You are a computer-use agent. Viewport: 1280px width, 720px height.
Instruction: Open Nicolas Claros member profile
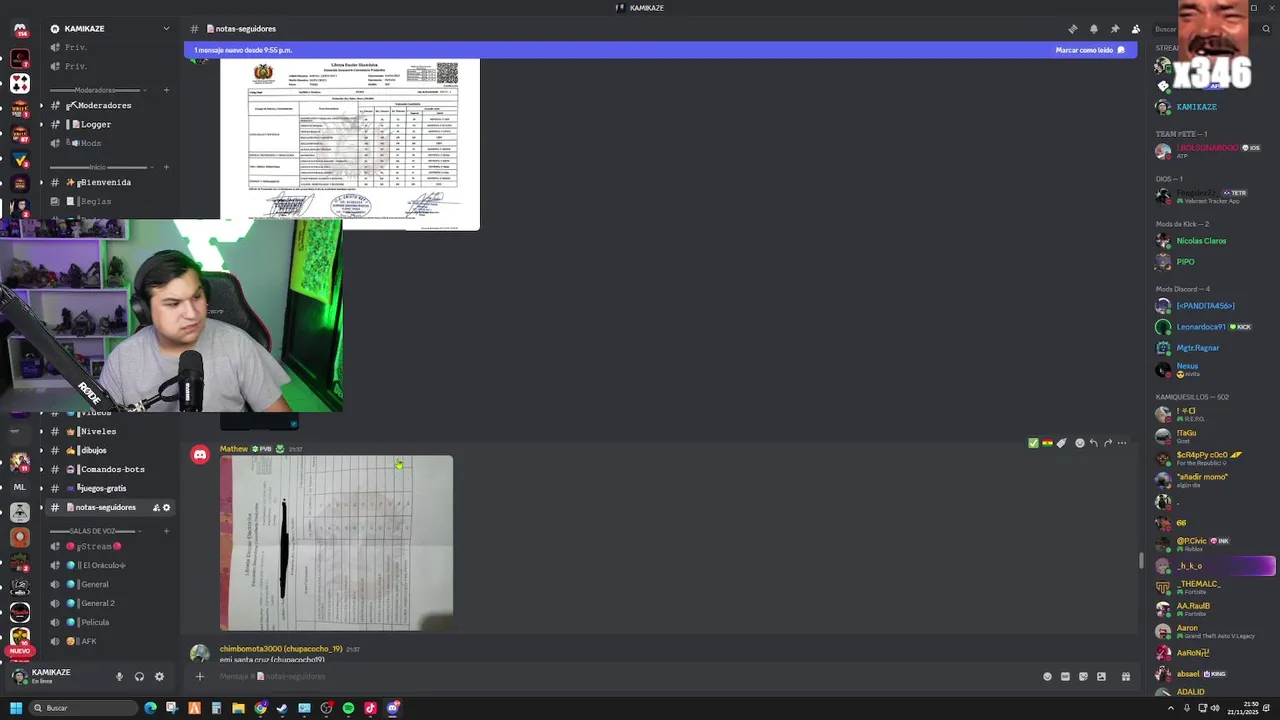[x=1200, y=241]
